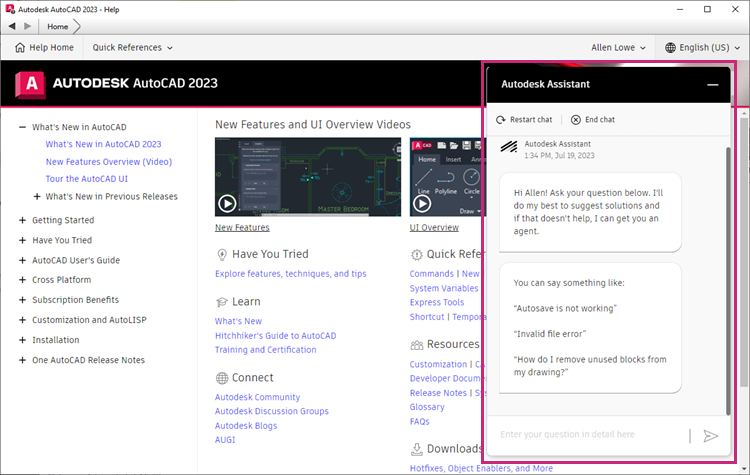This screenshot has width=750, height=475.
Task: Go forward with the right arrow
Action: click(x=28, y=26)
